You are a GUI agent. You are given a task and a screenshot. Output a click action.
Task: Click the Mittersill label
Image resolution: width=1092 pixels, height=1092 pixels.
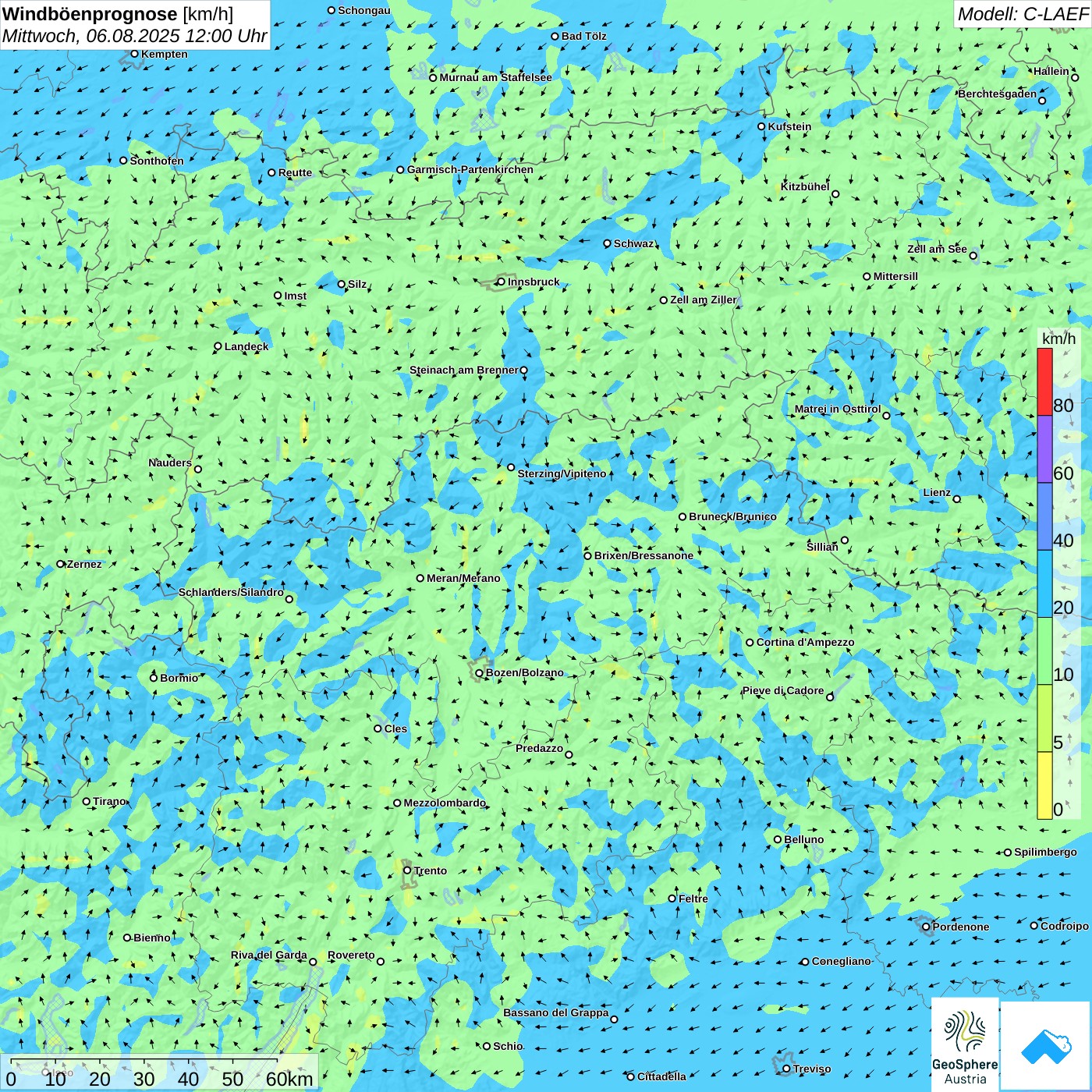(895, 276)
